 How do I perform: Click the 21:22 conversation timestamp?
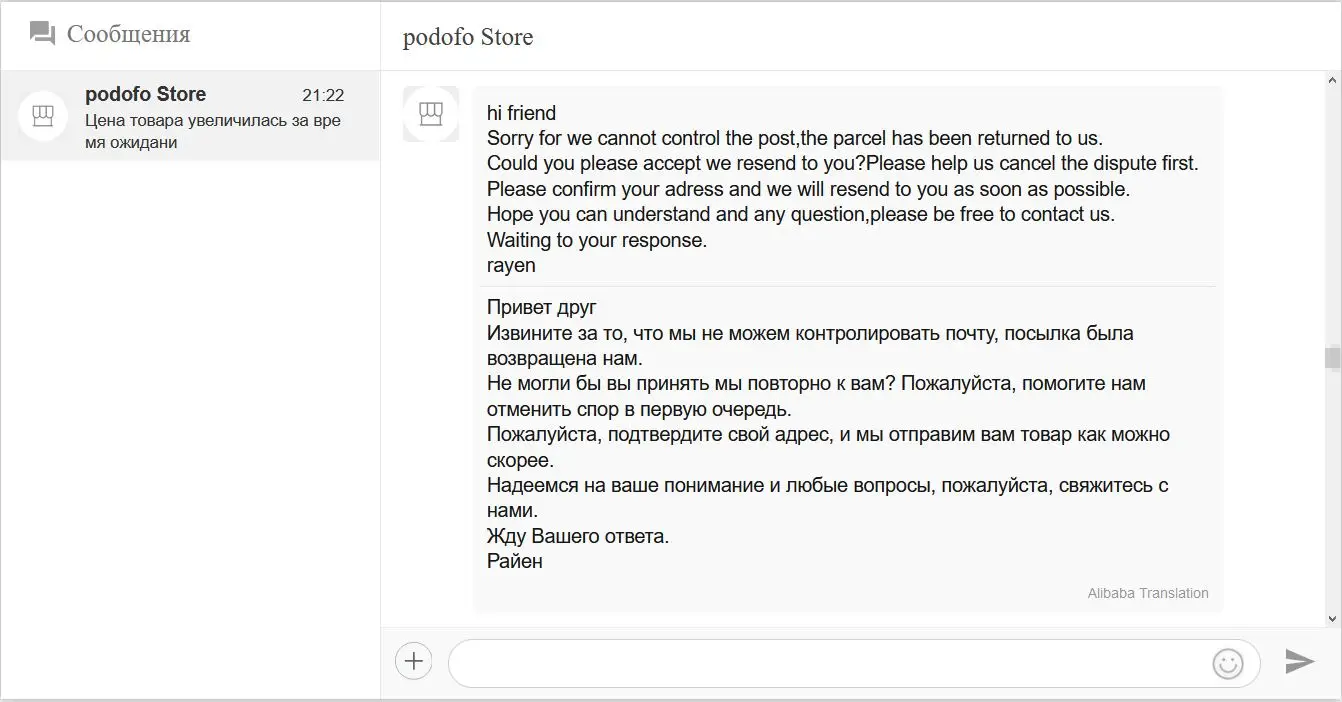coord(323,95)
